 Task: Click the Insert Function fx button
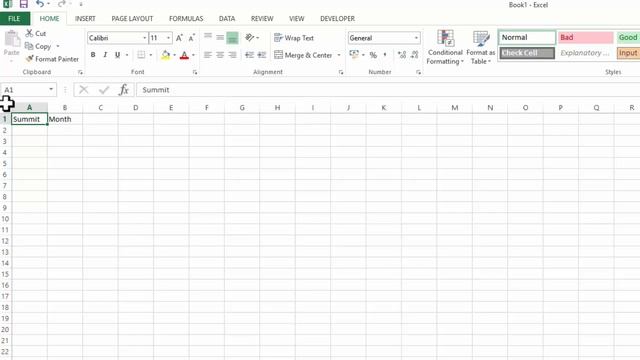pyautogui.click(x=124, y=90)
